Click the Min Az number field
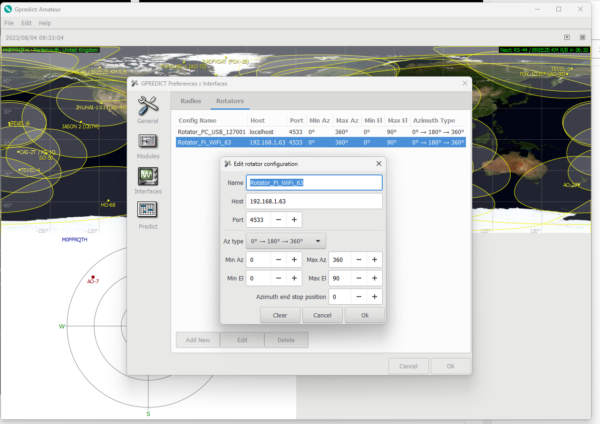600x424 pixels. pos(258,259)
